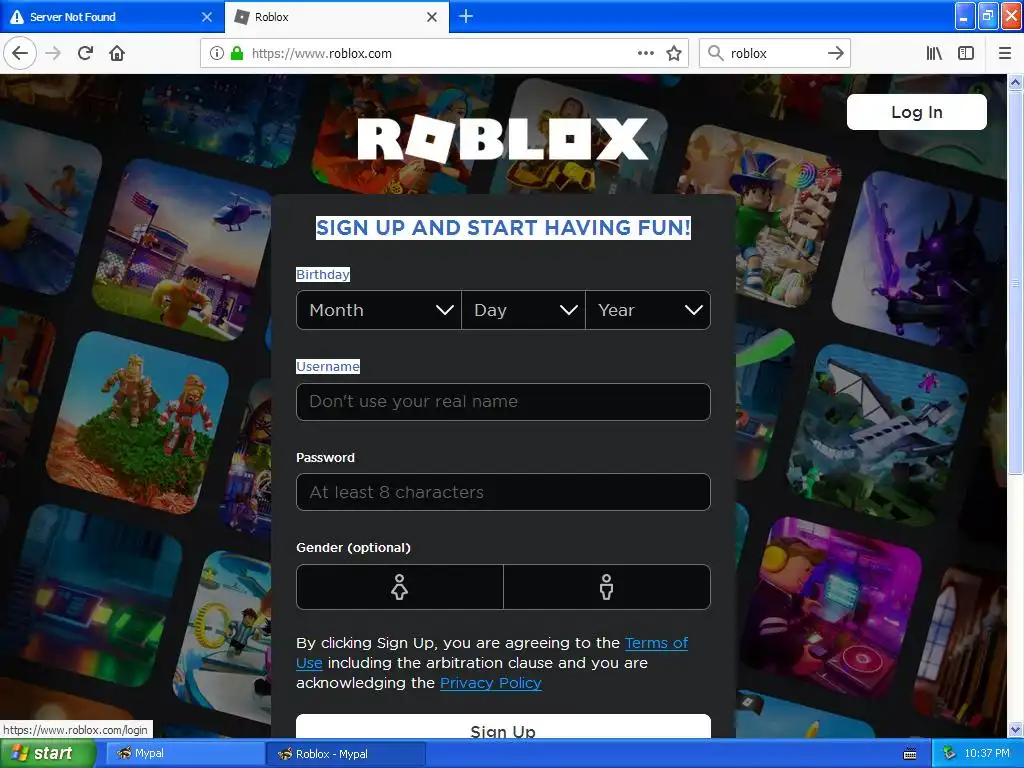Click the 10:37 PM clock
The width and height of the screenshot is (1024, 768).
coord(987,754)
